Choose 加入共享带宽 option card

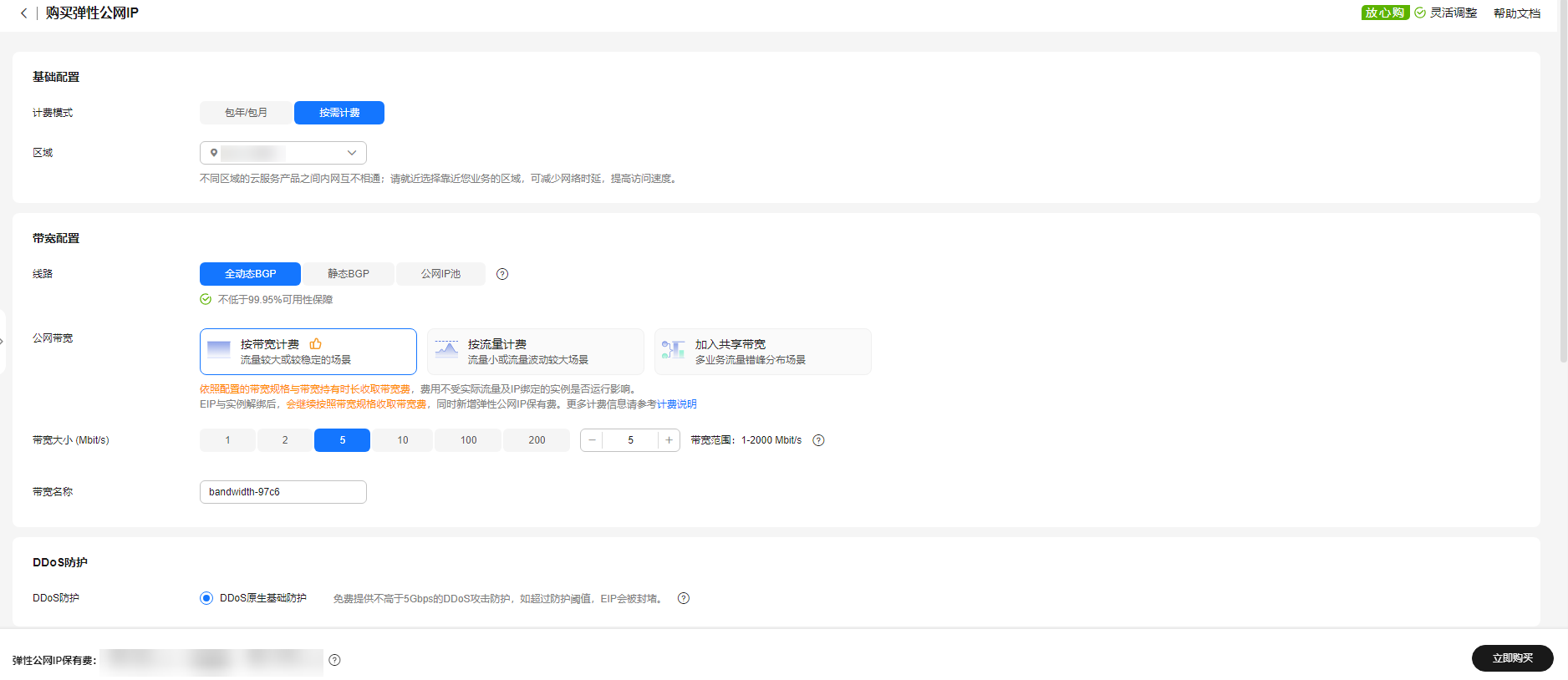(x=762, y=352)
